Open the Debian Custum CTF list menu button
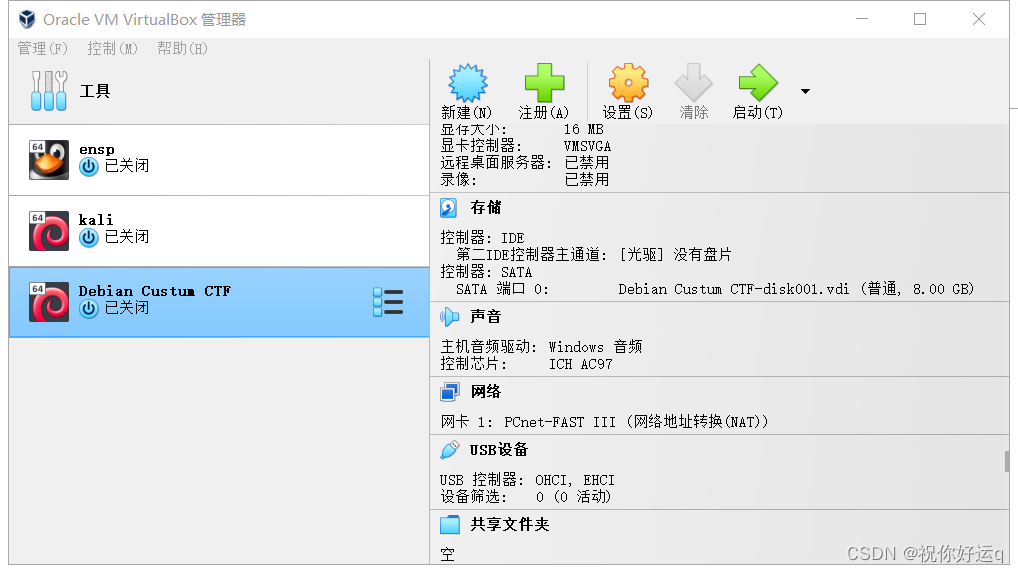 [388, 302]
